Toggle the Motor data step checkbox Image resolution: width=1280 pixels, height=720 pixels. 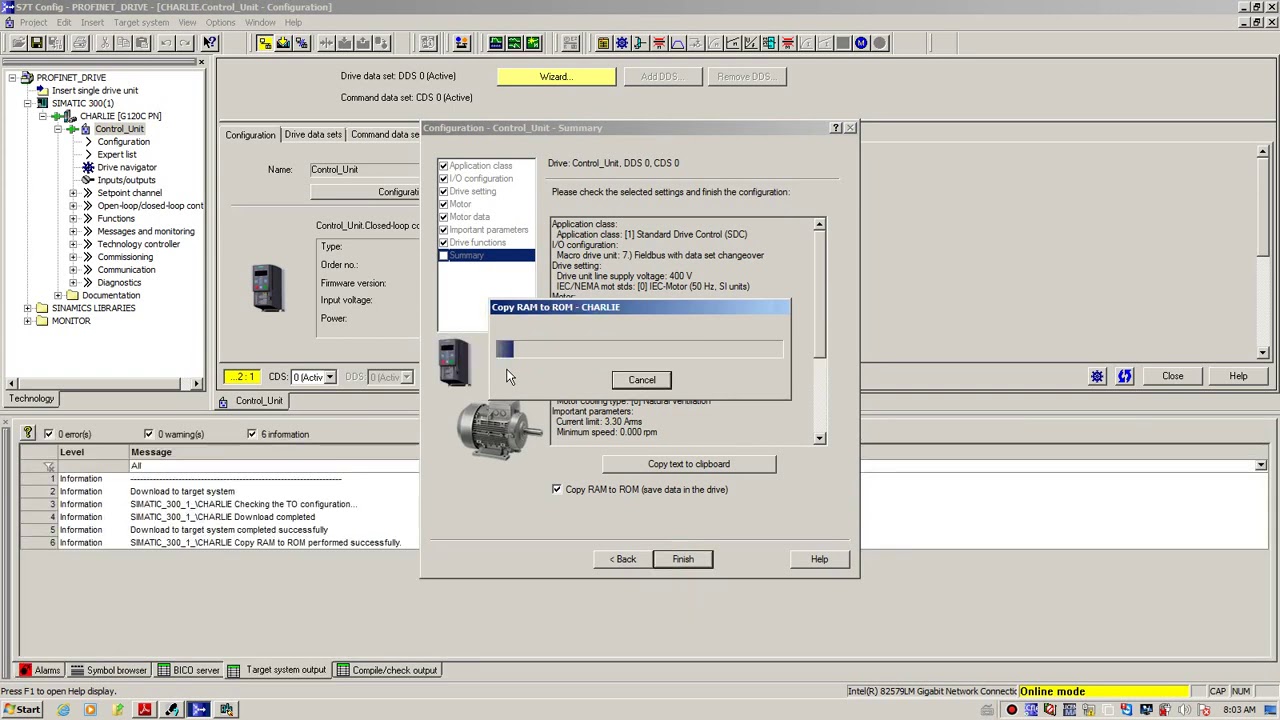443,217
